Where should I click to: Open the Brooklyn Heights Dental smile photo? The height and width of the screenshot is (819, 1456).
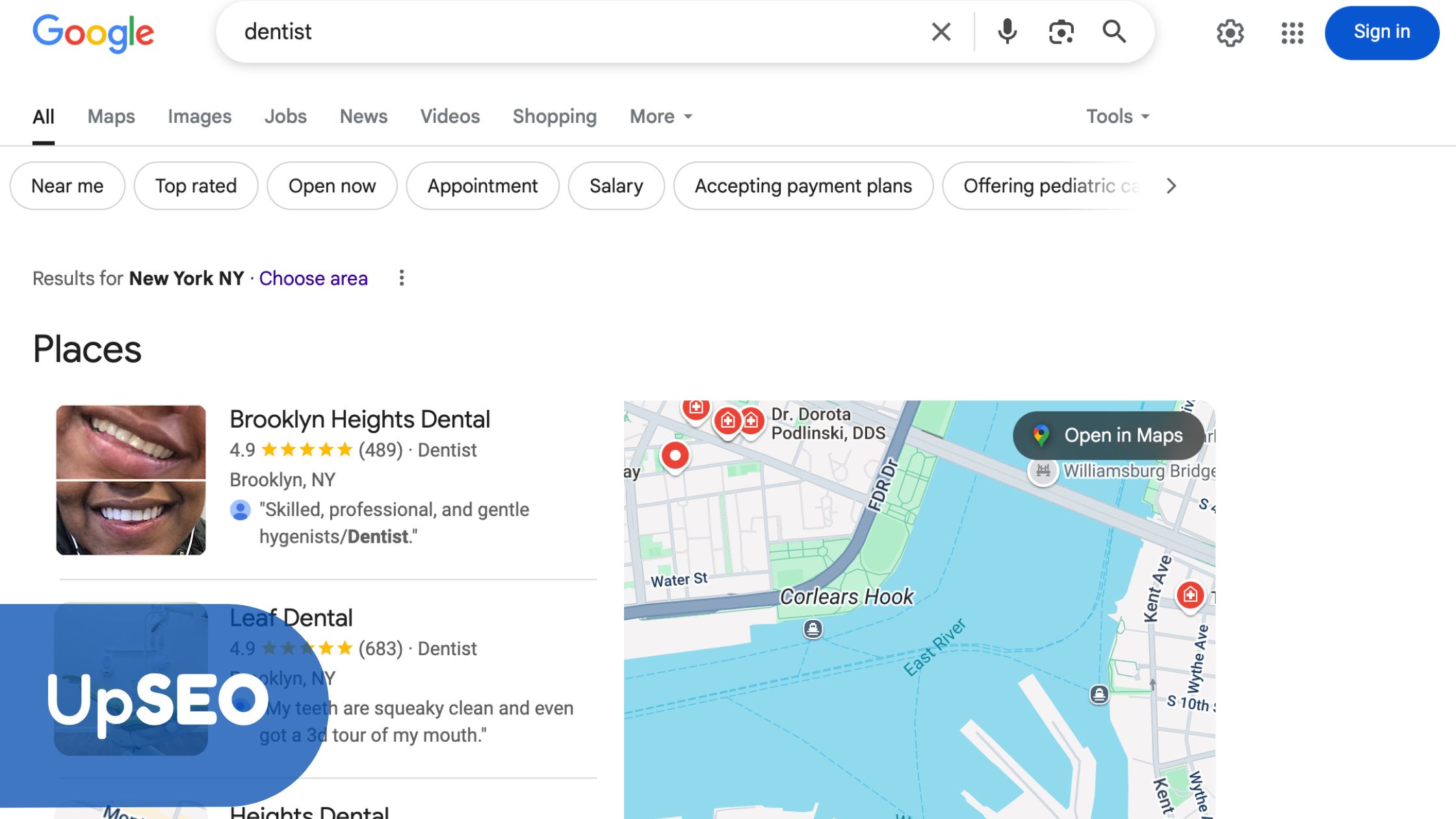131,480
